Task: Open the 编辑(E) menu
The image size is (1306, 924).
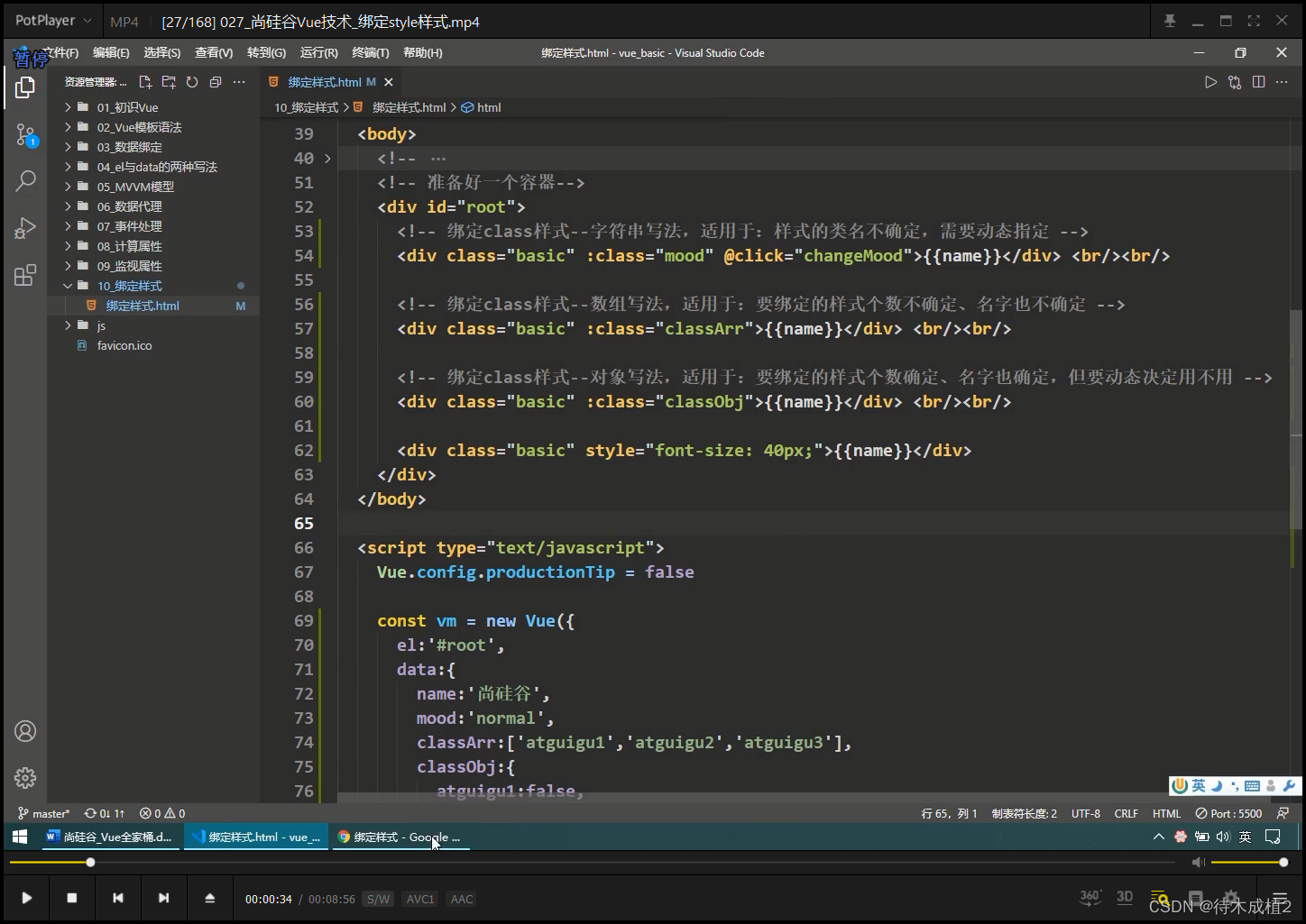Action: (111, 53)
